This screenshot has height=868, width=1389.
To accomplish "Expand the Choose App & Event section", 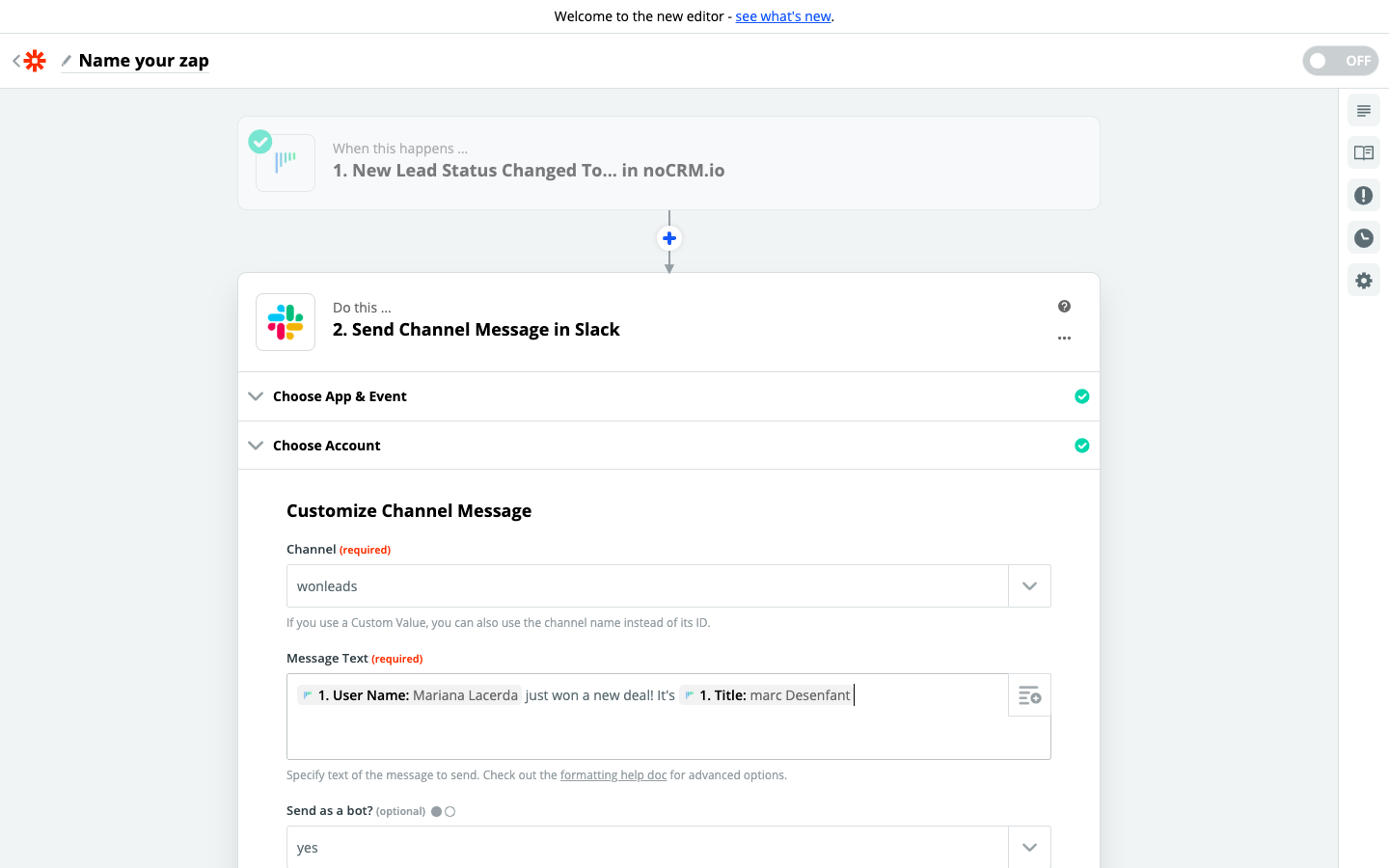I will coord(340,396).
